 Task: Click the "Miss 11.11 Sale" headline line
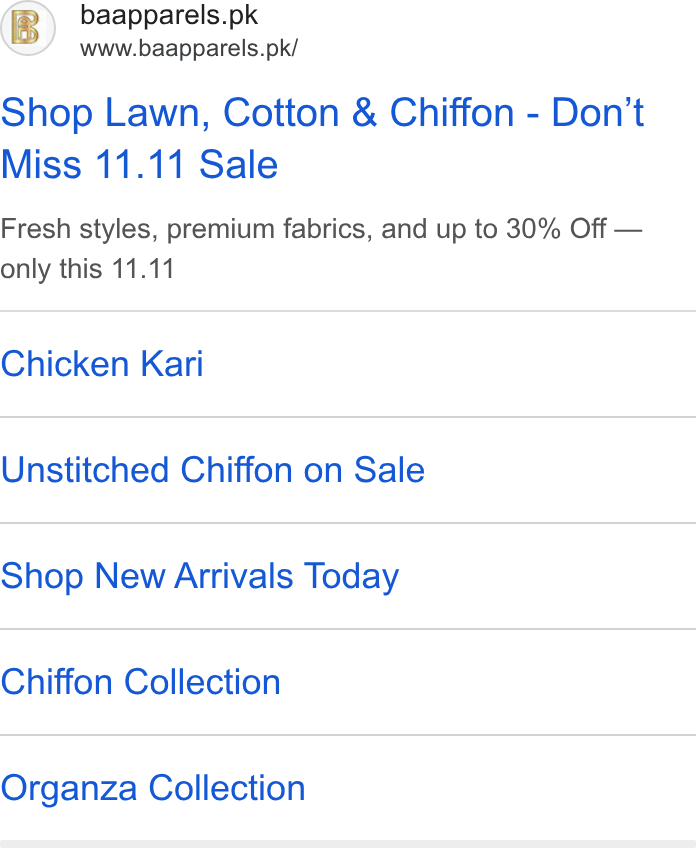[x=140, y=164]
